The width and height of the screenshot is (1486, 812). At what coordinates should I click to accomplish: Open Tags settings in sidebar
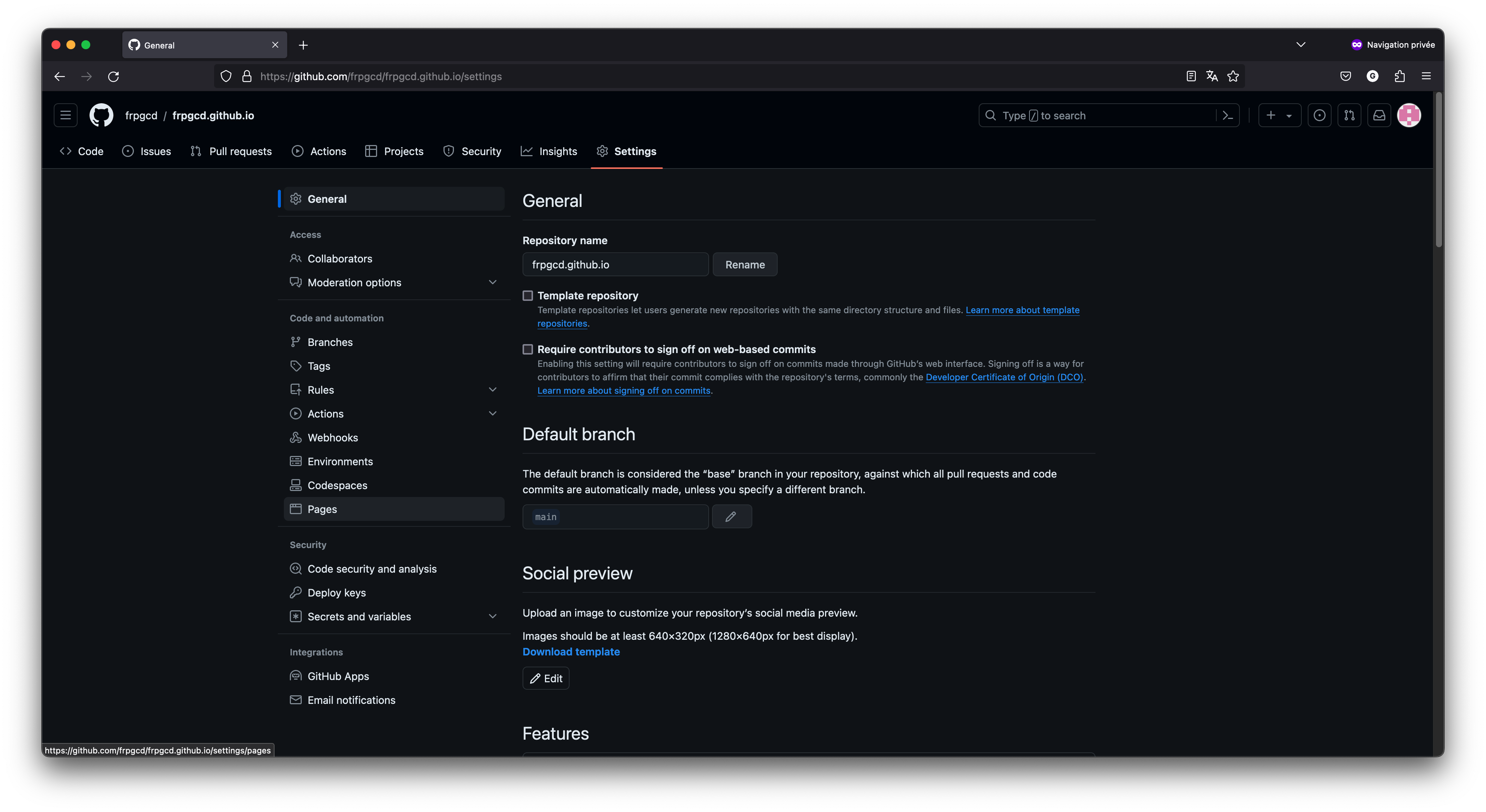pyautogui.click(x=394, y=366)
